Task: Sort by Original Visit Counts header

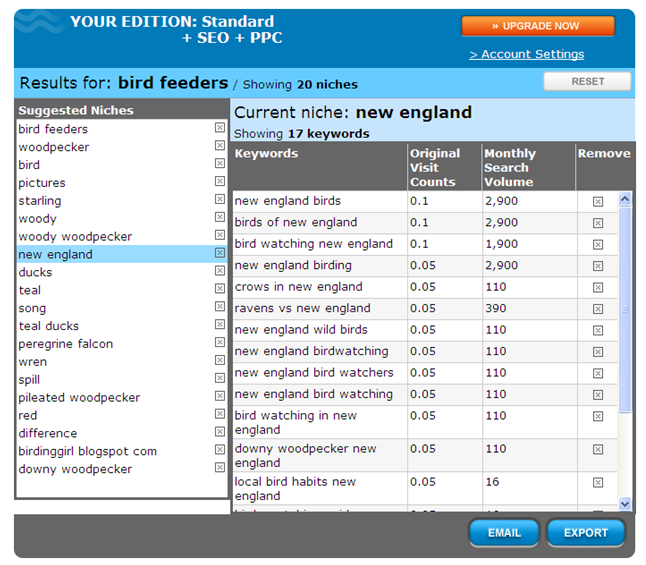Action: [x=435, y=167]
